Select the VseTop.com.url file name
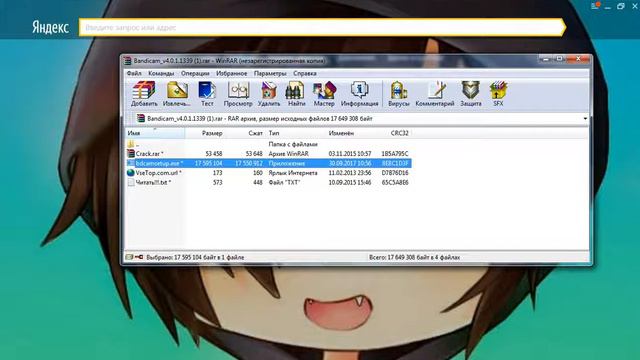Screen dimensions: 640x360 [x=158, y=173]
